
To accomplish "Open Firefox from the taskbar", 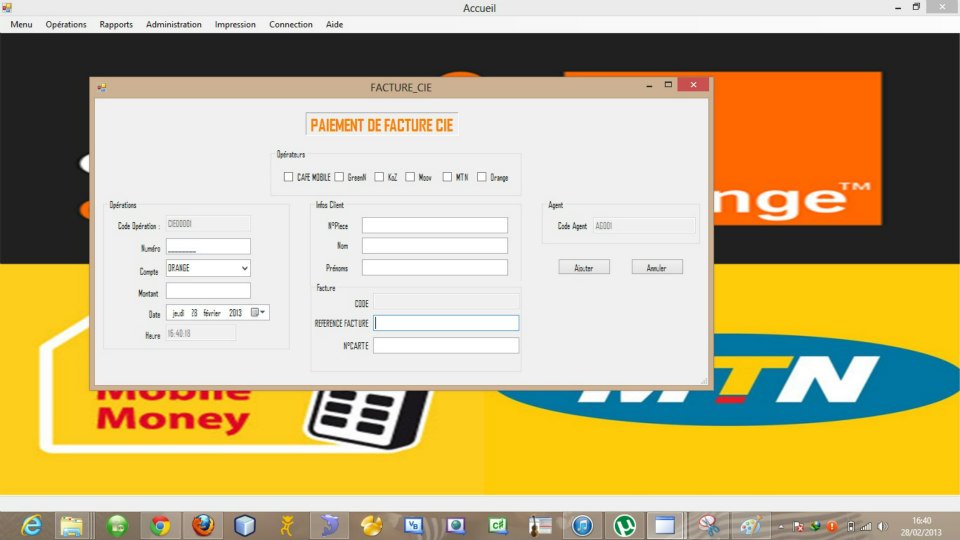I will coord(203,525).
